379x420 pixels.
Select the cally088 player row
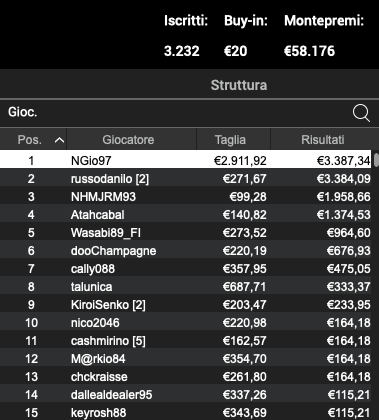click(x=186, y=269)
